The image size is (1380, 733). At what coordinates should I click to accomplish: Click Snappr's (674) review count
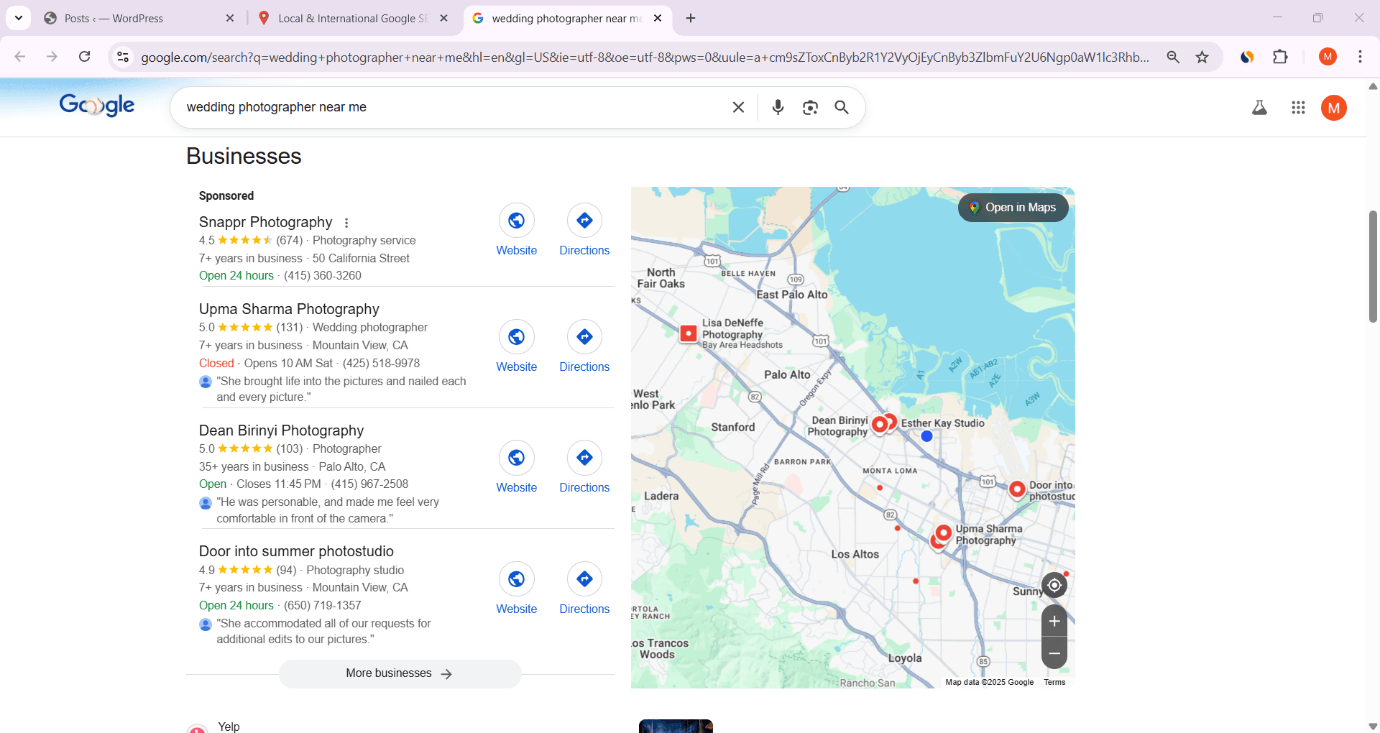(290, 240)
